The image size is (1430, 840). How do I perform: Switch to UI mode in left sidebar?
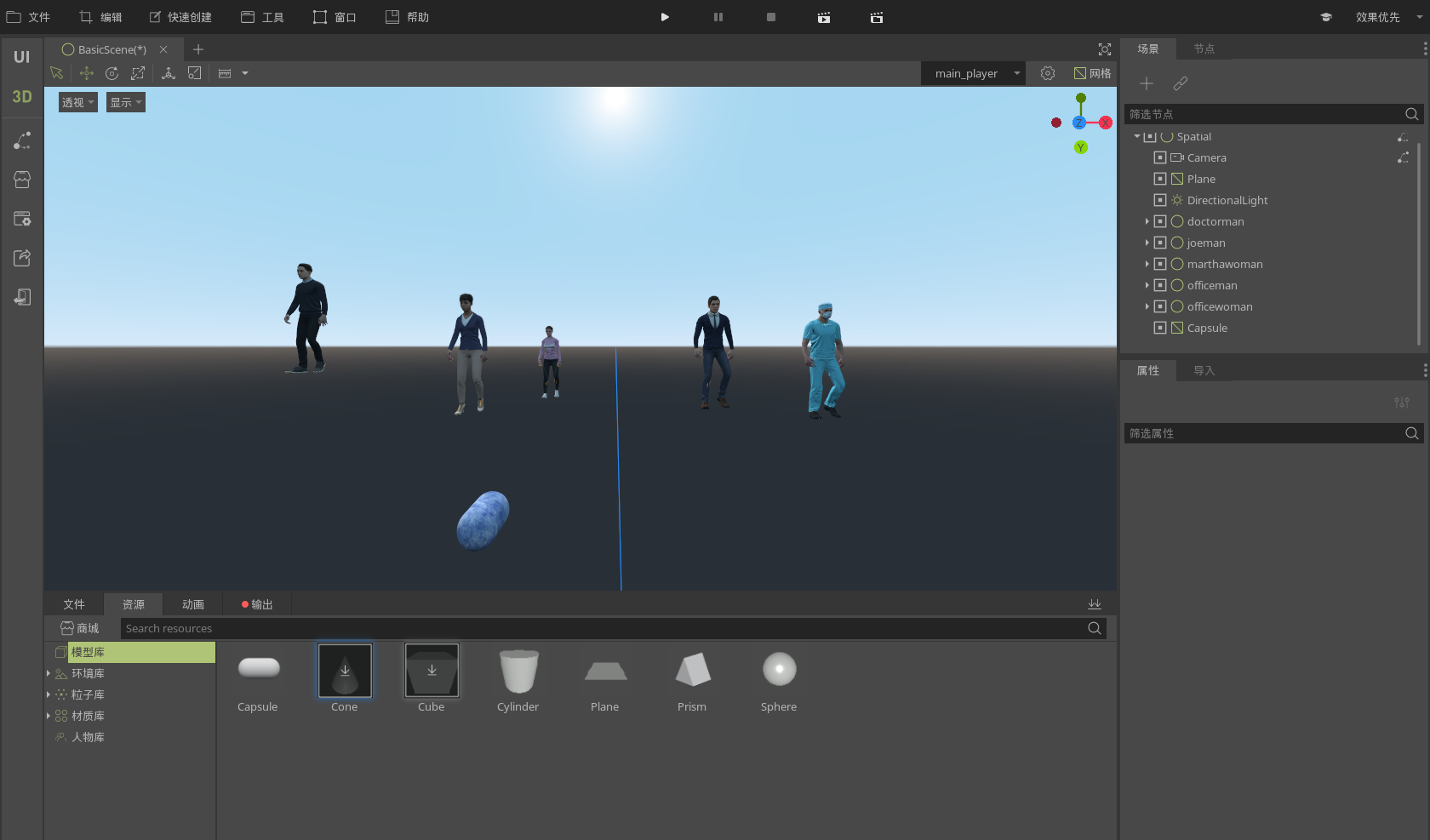[21, 57]
